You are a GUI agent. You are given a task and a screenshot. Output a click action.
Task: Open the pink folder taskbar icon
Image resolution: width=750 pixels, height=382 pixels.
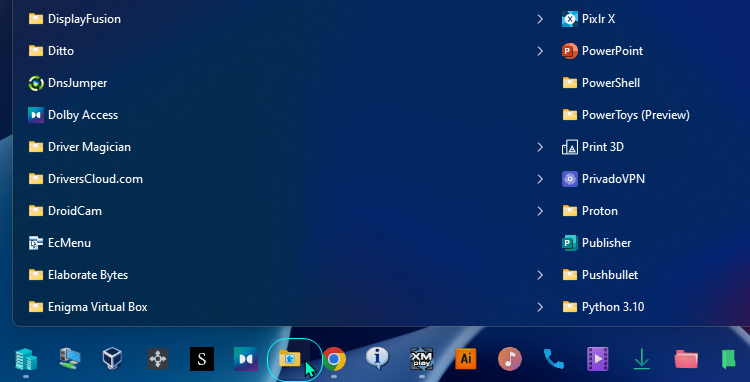(686, 359)
